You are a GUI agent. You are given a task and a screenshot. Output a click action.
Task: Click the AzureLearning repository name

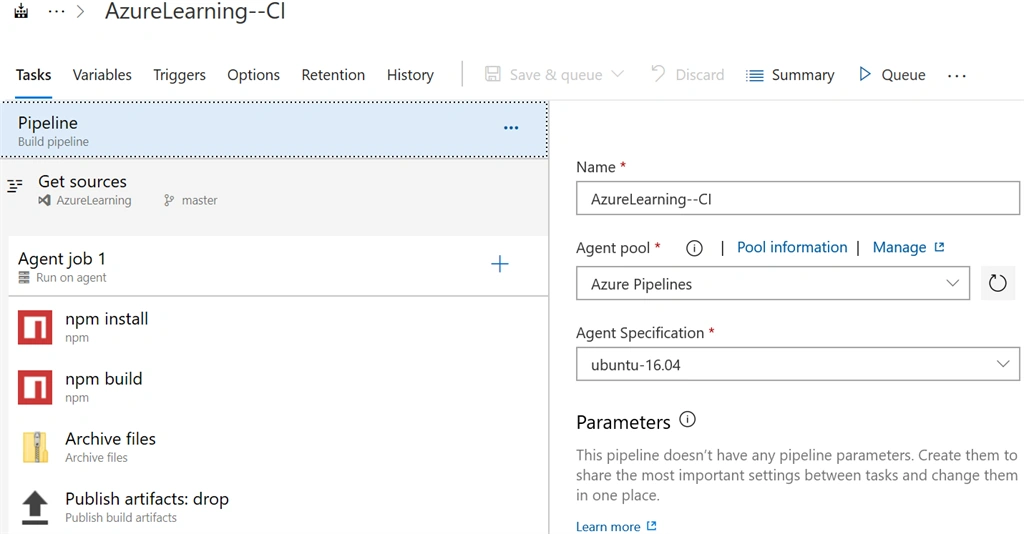tap(93, 200)
